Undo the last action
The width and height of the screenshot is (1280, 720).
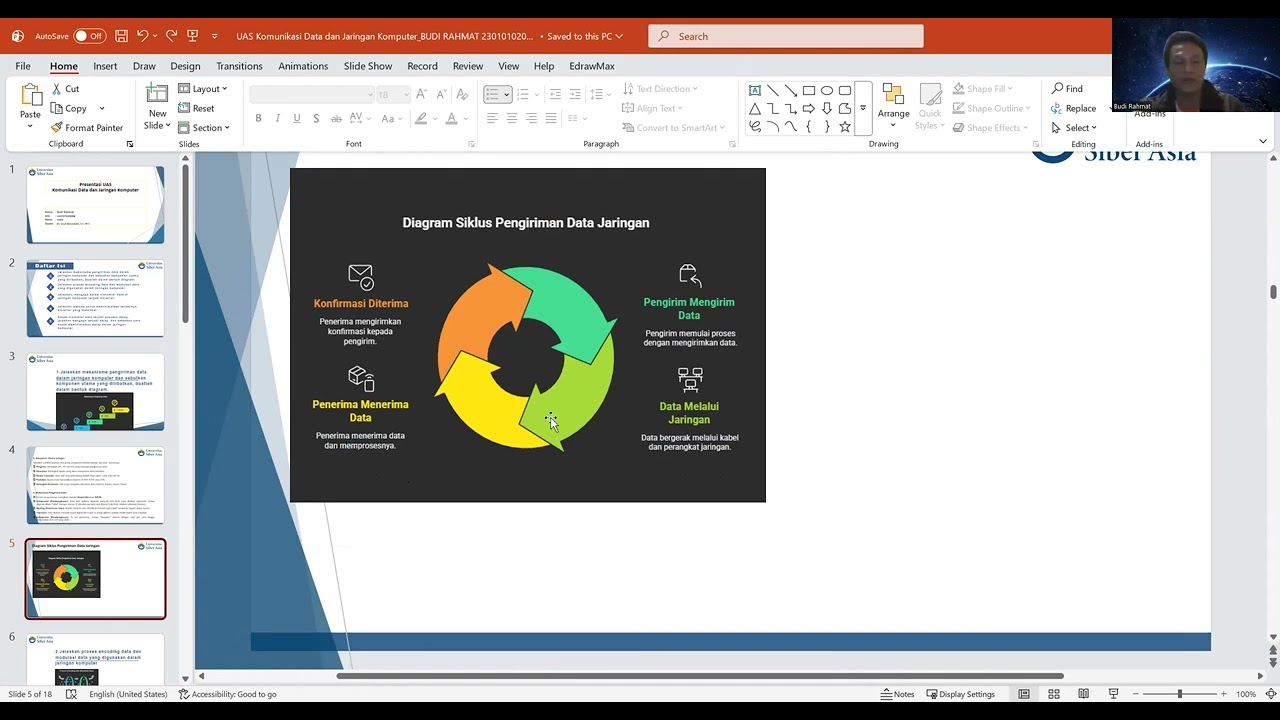tap(142, 36)
